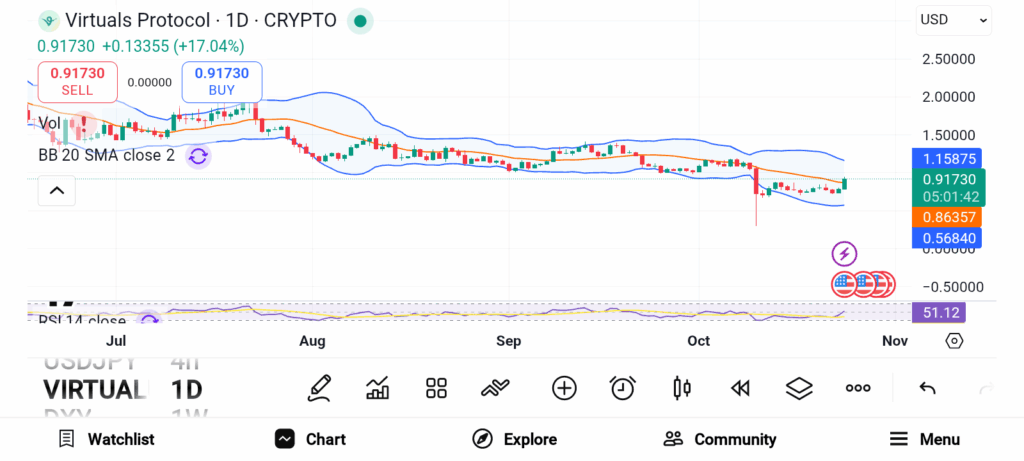Toggle the green market status indicator

coord(362,20)
